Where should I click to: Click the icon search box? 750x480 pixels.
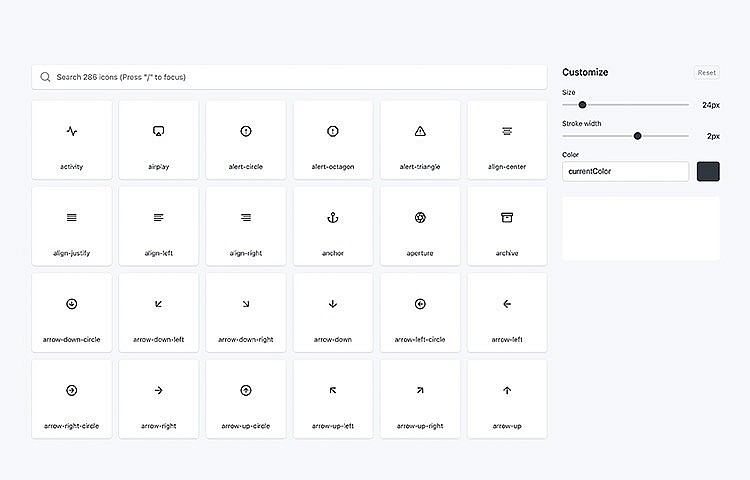[290, 77]
